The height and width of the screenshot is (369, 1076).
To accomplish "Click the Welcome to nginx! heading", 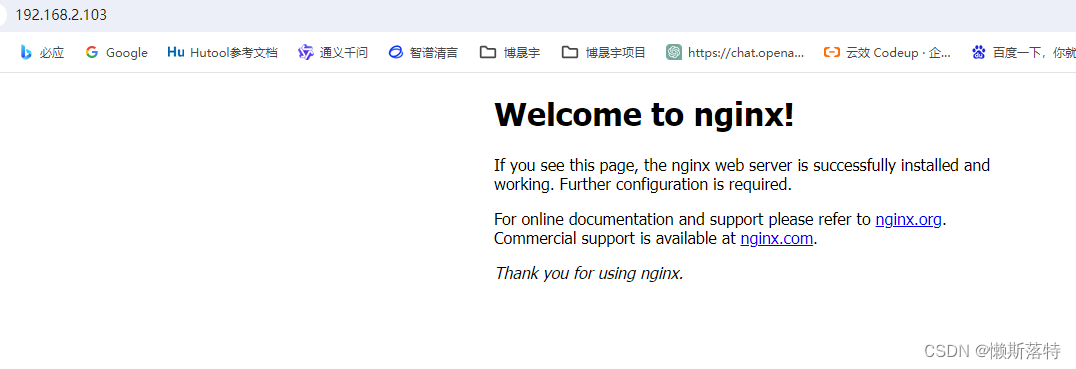I will (644, 115).
